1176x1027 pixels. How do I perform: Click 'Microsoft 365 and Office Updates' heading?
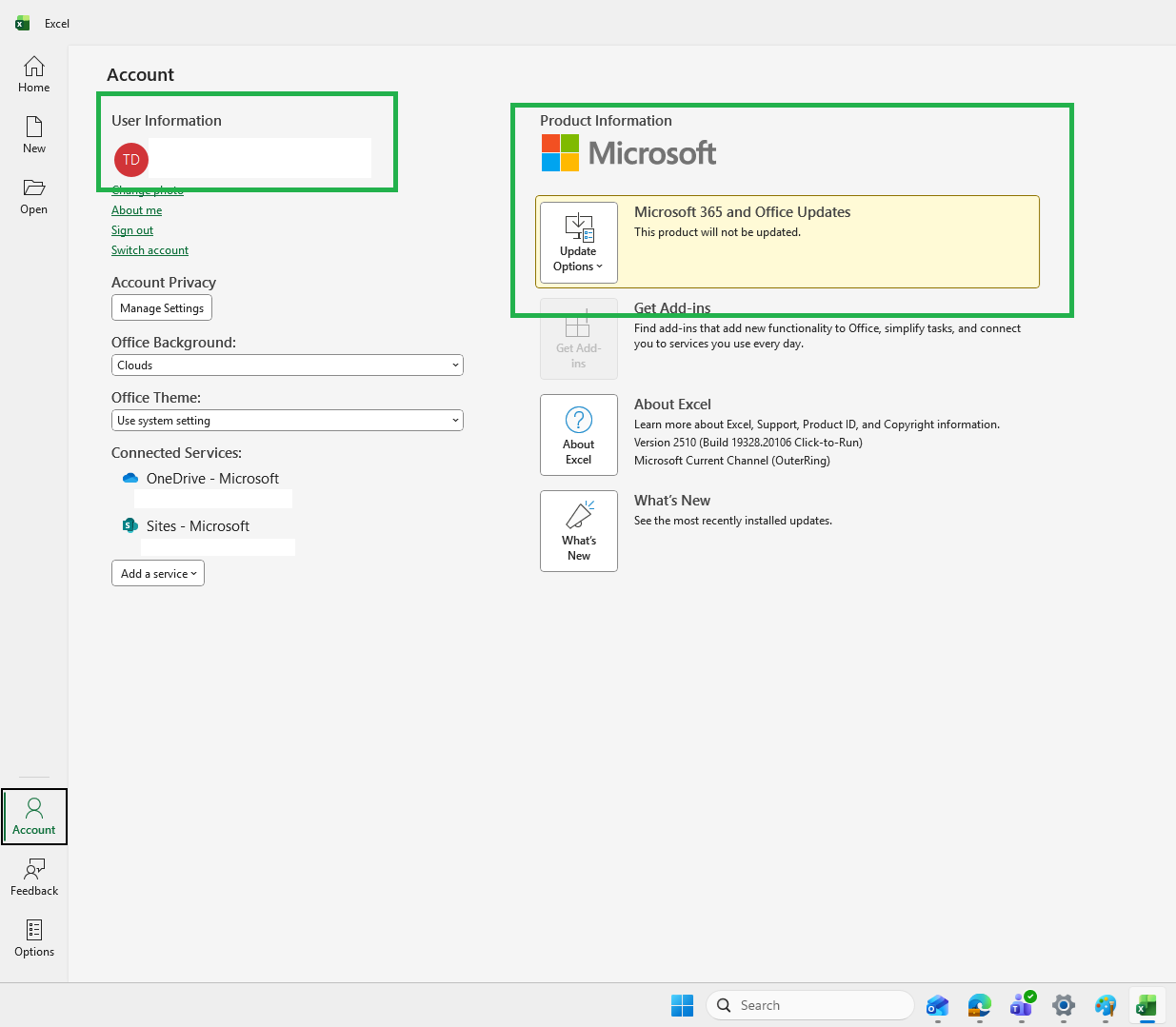743,212
